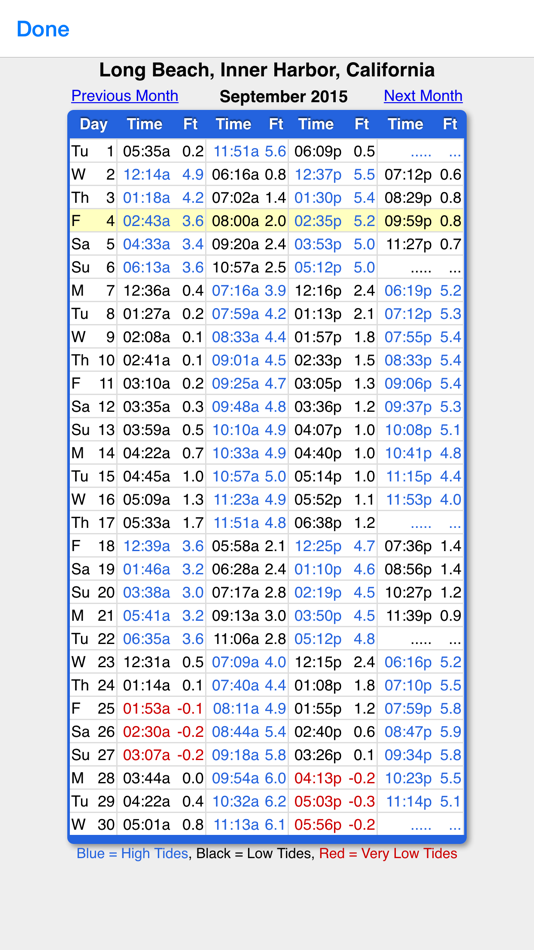Tap the Done button
Viewport: 534px width, 950px height.
tap(43, 28)
